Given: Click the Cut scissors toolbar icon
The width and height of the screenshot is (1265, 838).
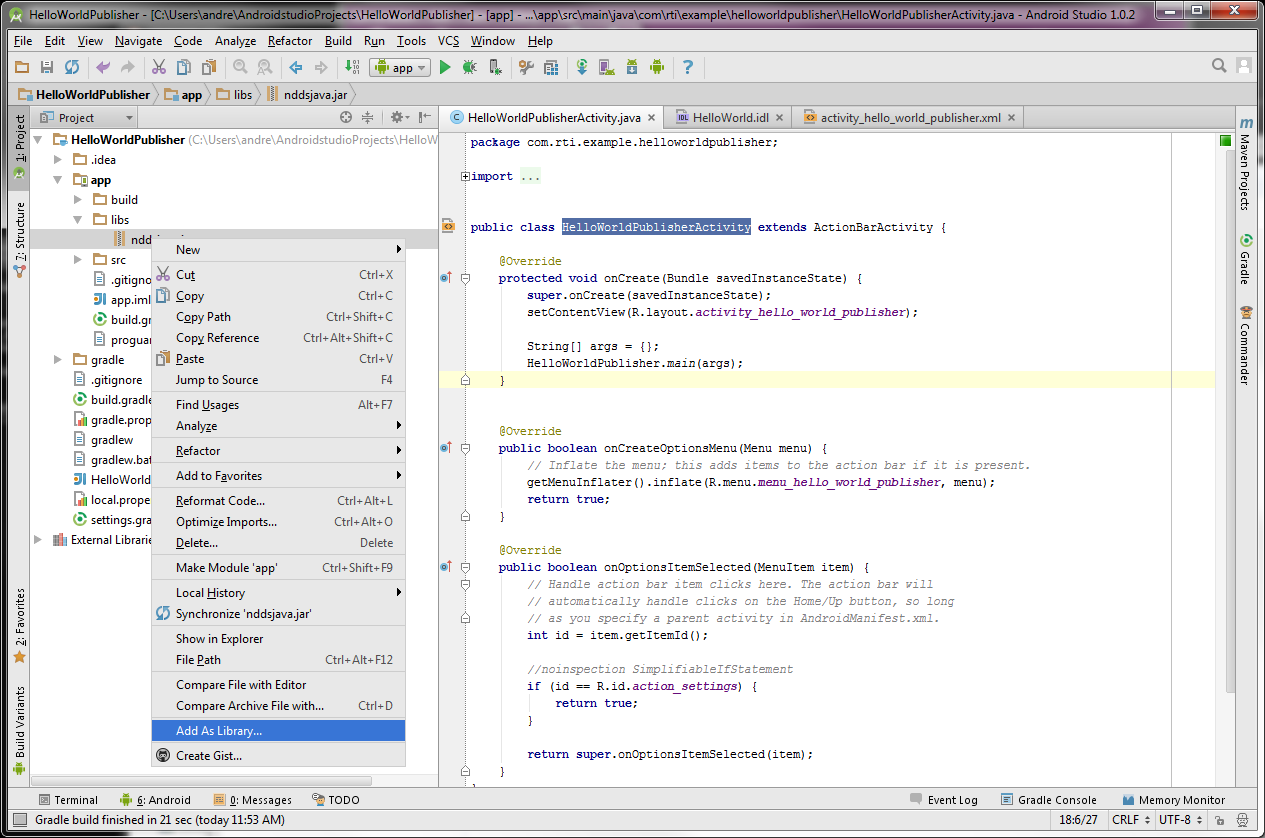Looking at the screenshot, I should [158, 67].
